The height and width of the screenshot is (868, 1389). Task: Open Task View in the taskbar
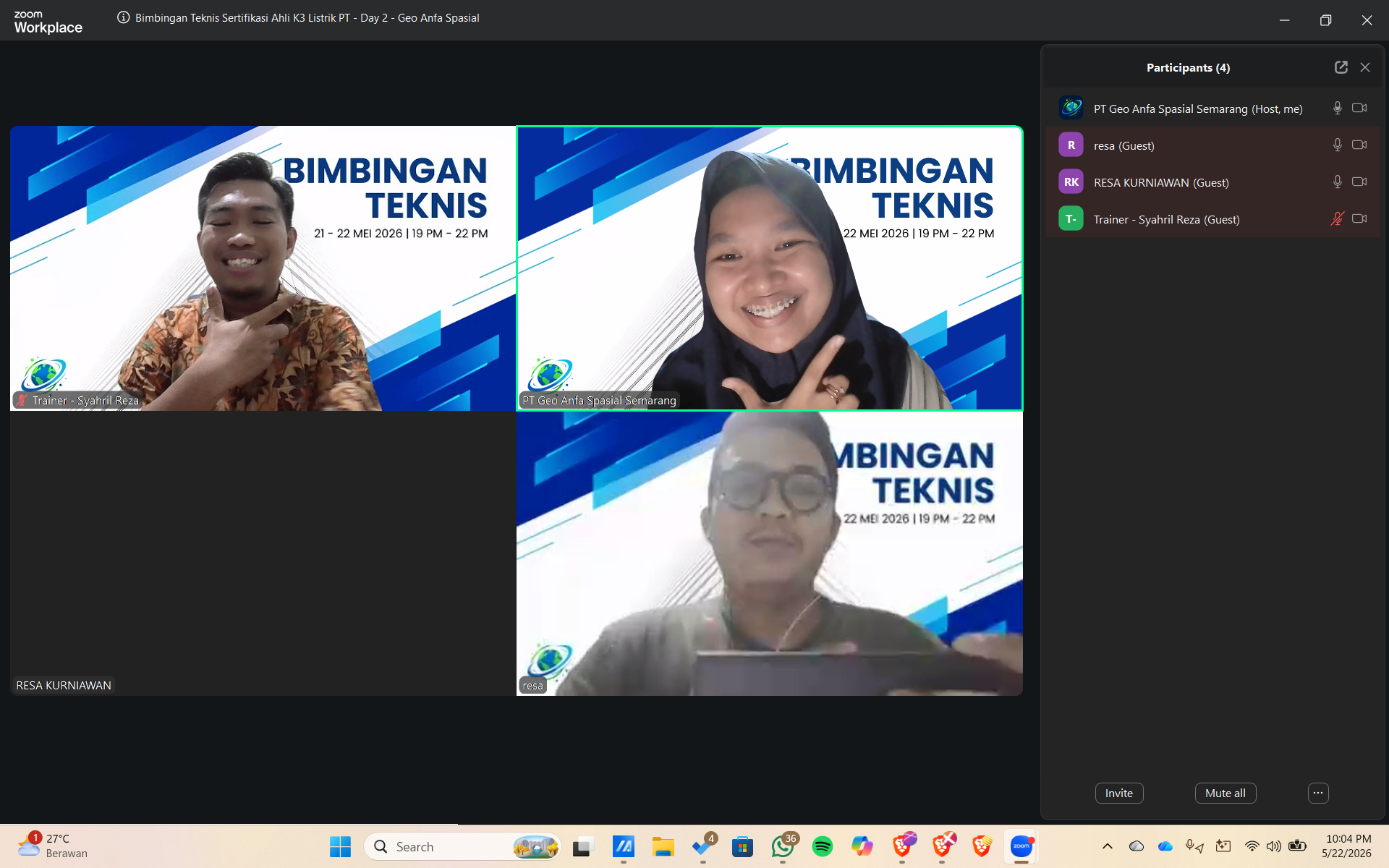tap(583, 846)
